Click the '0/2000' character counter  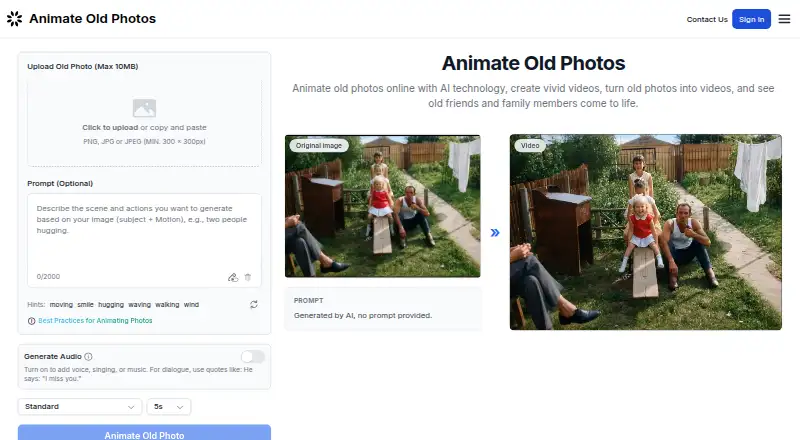pyautogui.click(x=48, y=277)
